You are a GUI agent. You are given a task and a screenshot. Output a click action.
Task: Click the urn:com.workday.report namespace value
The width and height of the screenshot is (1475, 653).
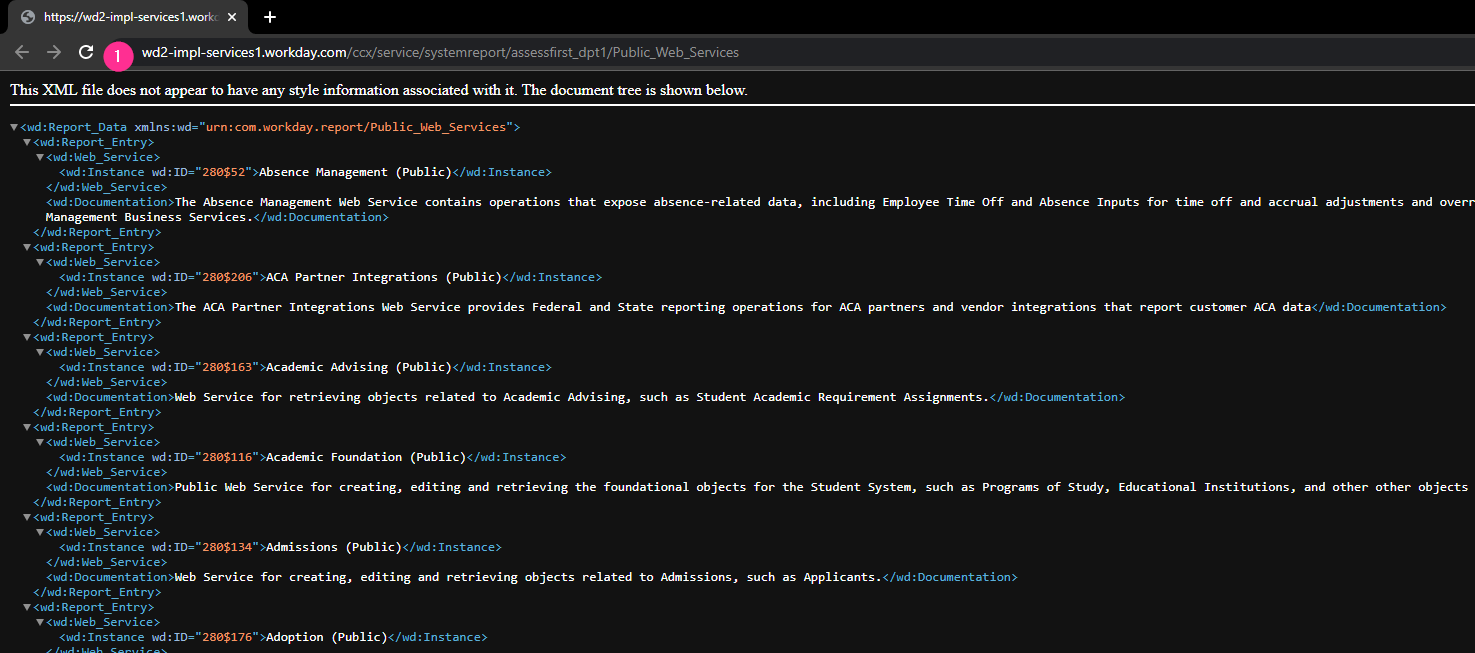[356, 127]
